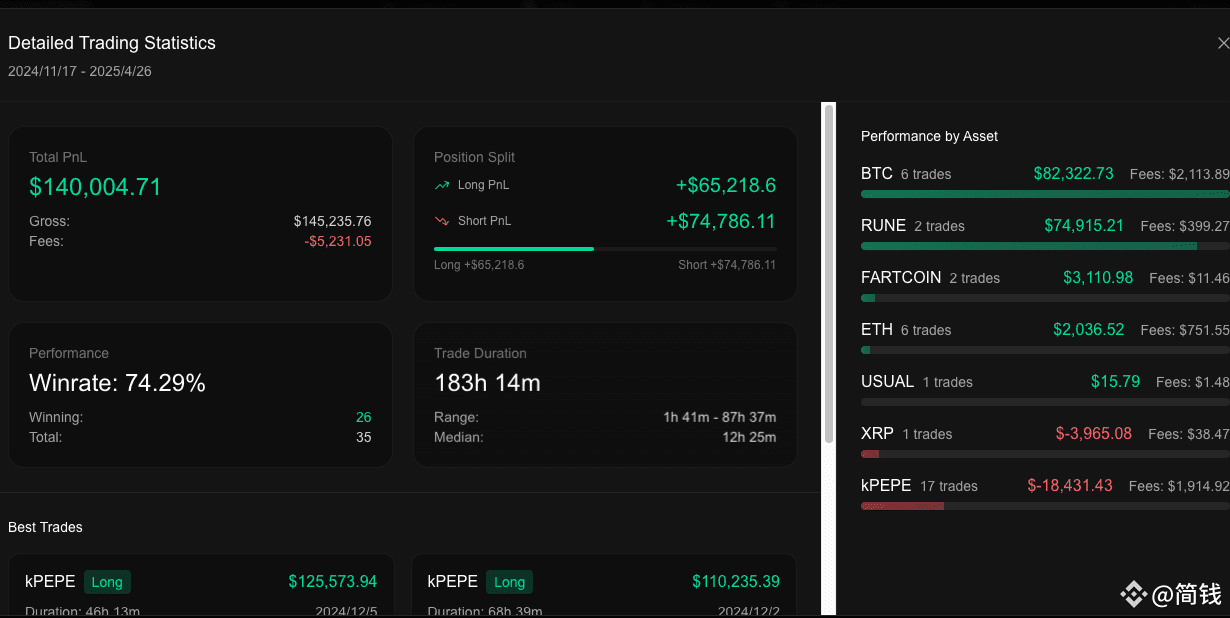The height and width of the screenshot is (618, 1230).
Task: Click the Short +$74,786.11 label under split bar
Action: click(727, 265)
